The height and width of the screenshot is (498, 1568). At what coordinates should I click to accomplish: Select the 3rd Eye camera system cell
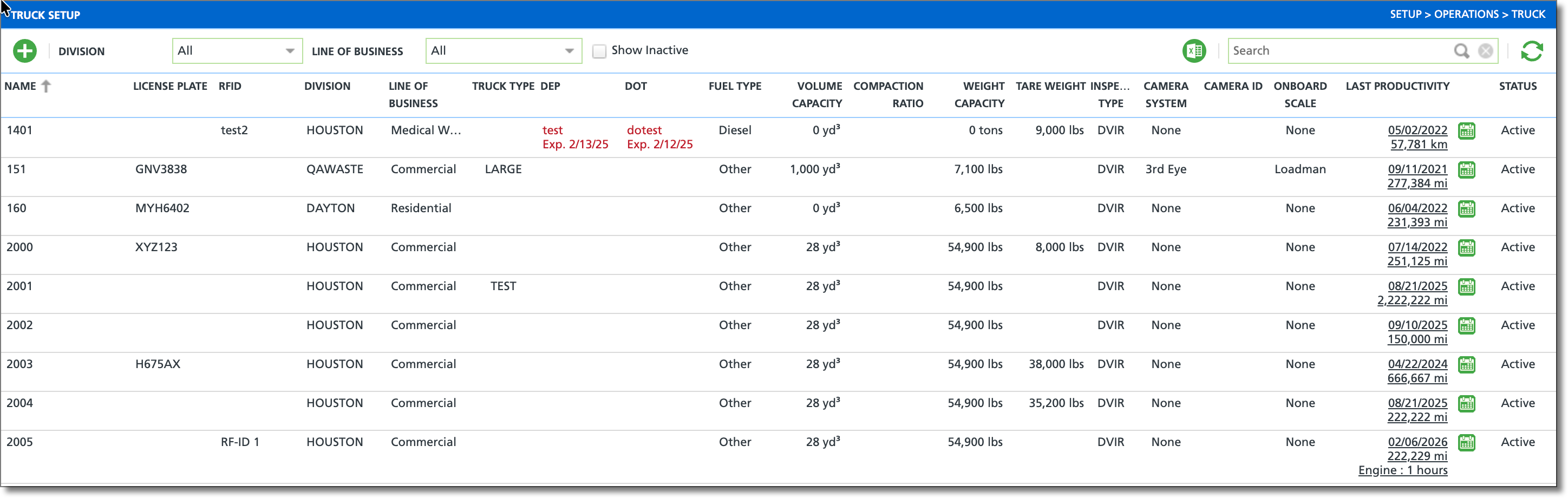coord(1165,169)
